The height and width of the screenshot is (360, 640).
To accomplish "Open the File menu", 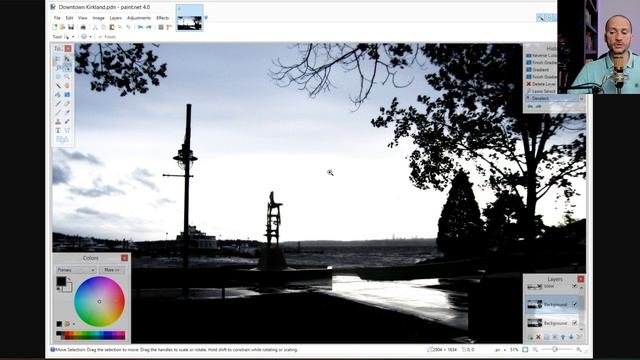I will [57, 18].
